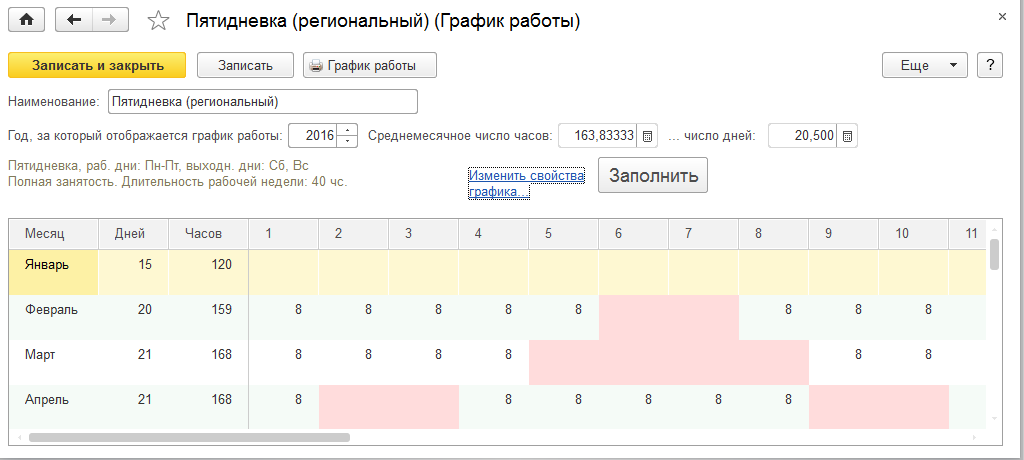The image size is (1024, 460).
Task: Print the 'График работы' report
Action: pyautogui.click(x=370, y=65)
